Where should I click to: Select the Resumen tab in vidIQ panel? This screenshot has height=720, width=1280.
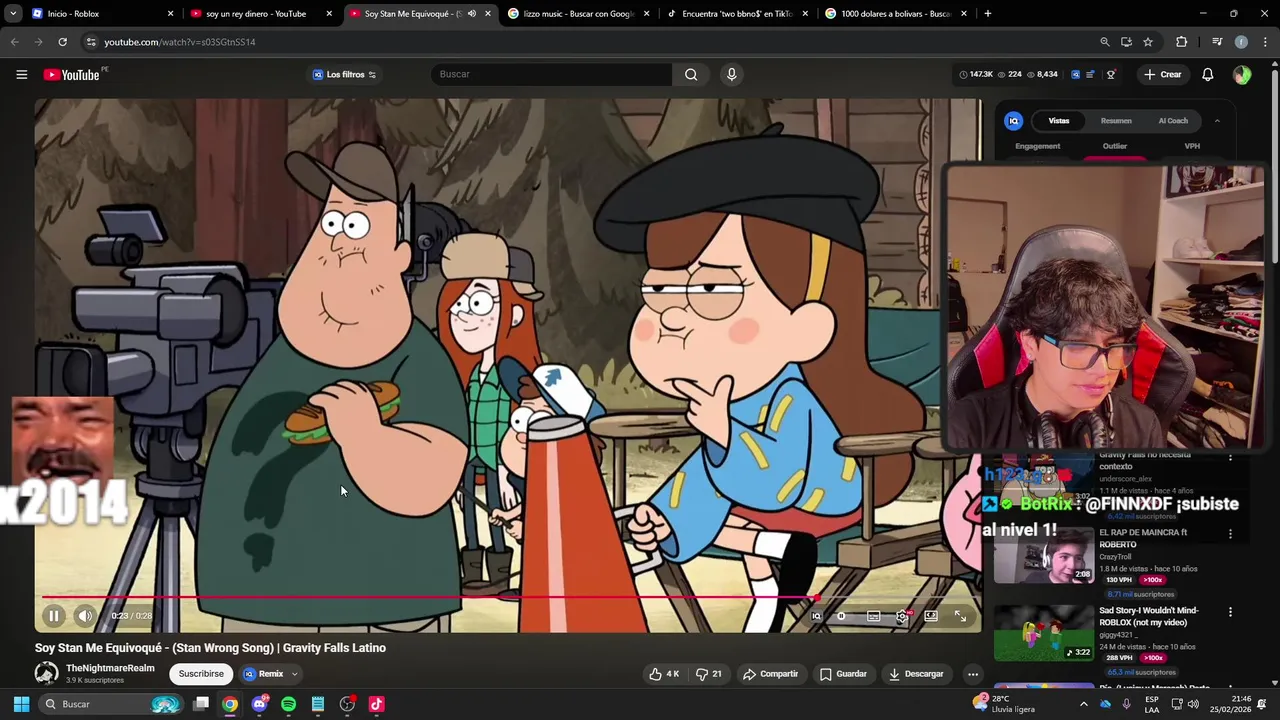(1116, 121)
